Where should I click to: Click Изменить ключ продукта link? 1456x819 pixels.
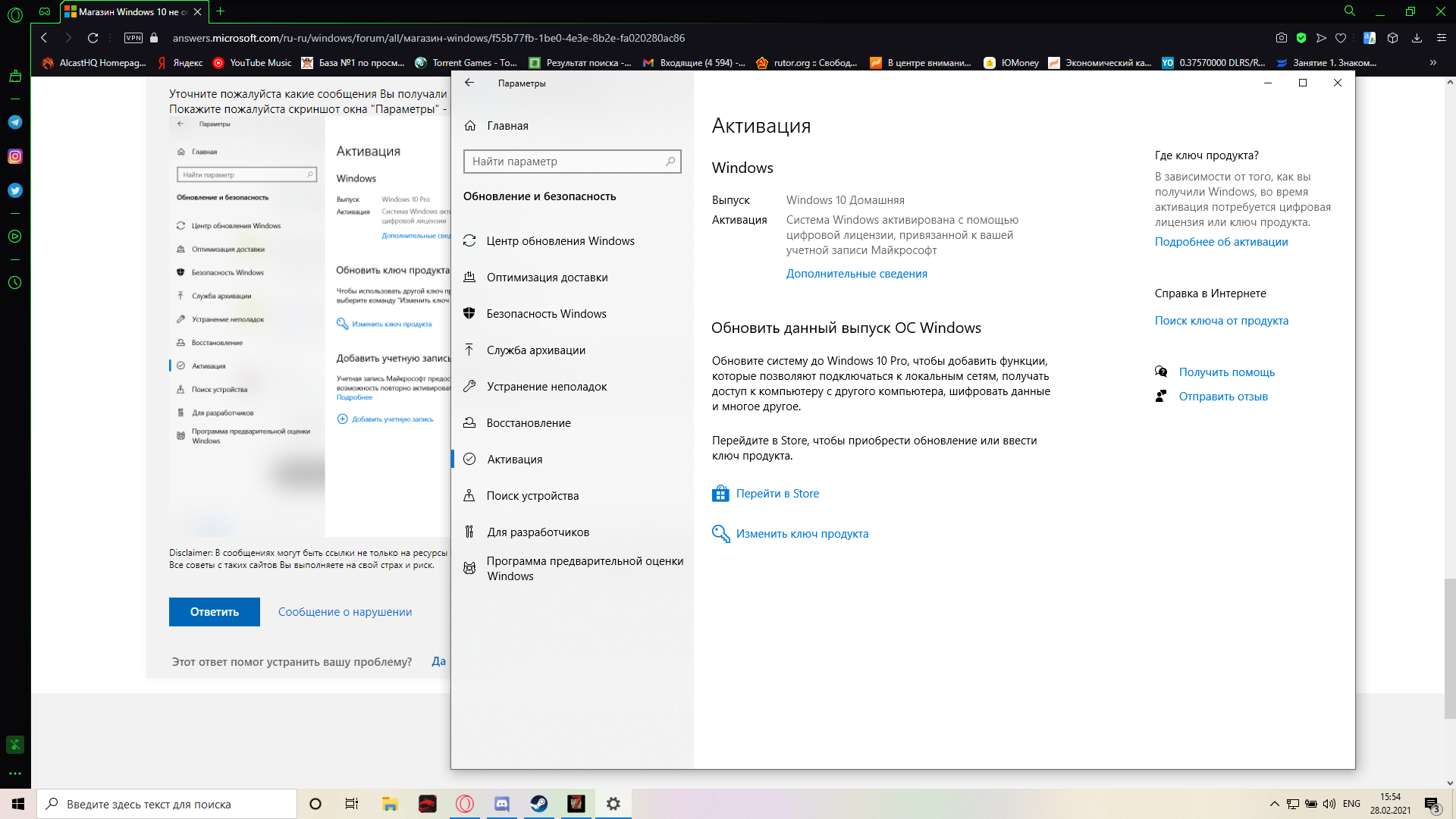coord(802,534)
